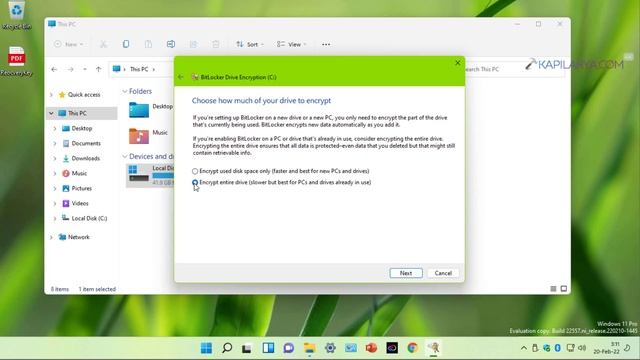
Task: Collapse the Devices and drives group
Action: tap(125, 156)
